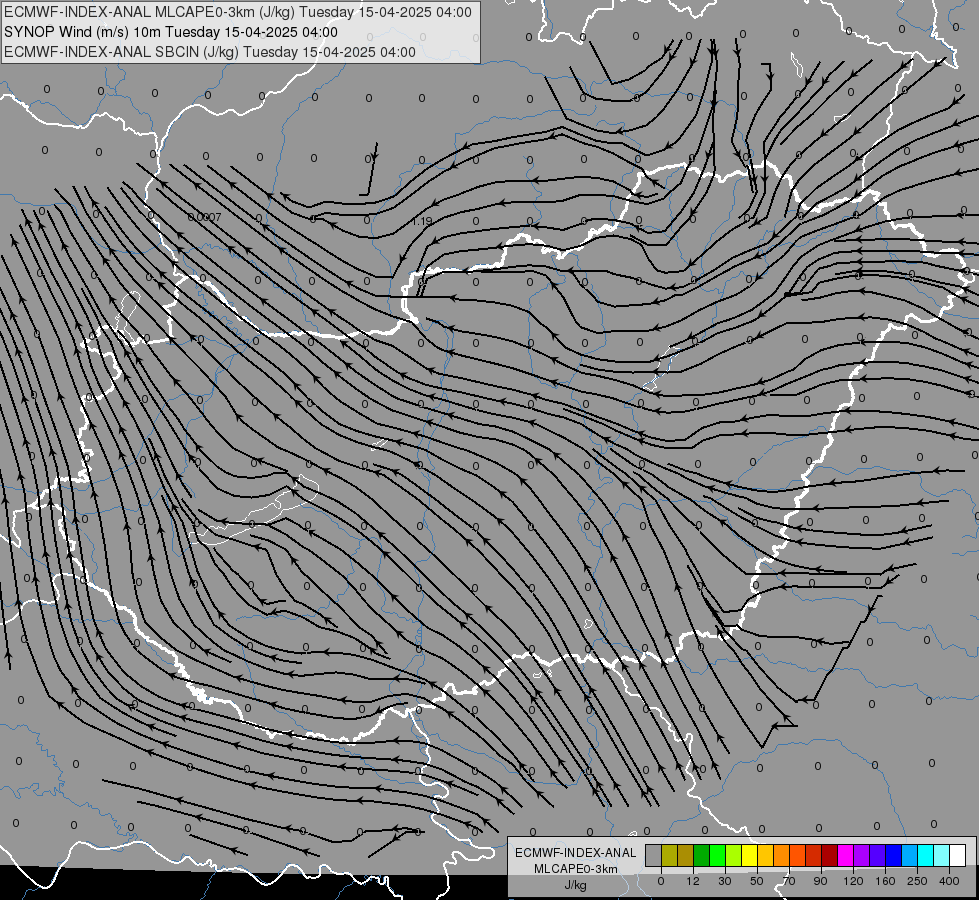Select the map value '1.19'

pos(422,221)
